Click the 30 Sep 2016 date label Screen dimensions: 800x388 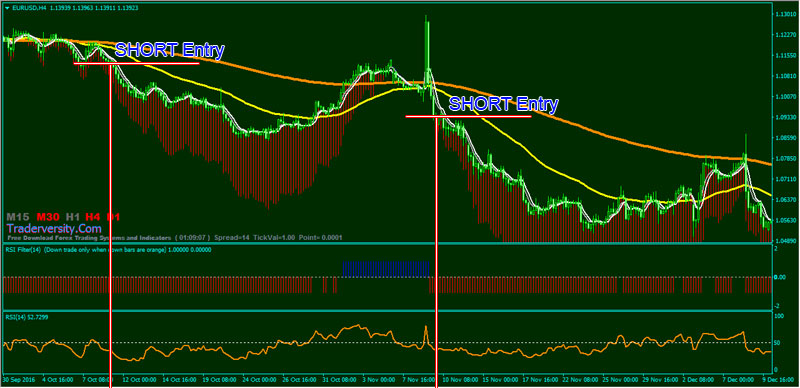click(18, 380)
